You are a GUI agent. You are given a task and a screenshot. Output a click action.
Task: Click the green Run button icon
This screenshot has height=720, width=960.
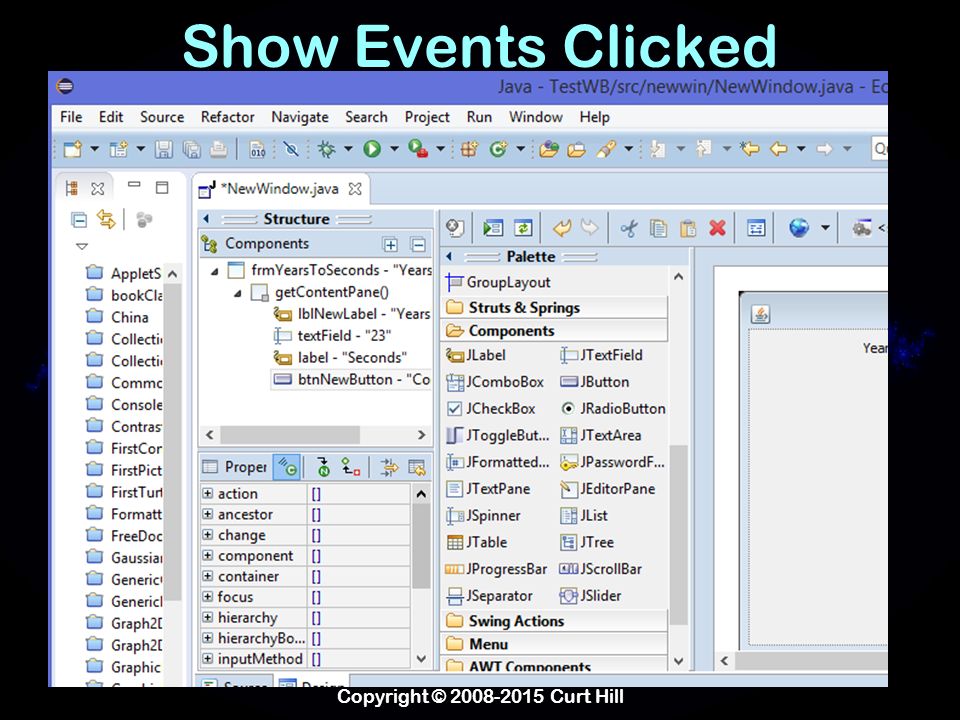coord(372,149)
